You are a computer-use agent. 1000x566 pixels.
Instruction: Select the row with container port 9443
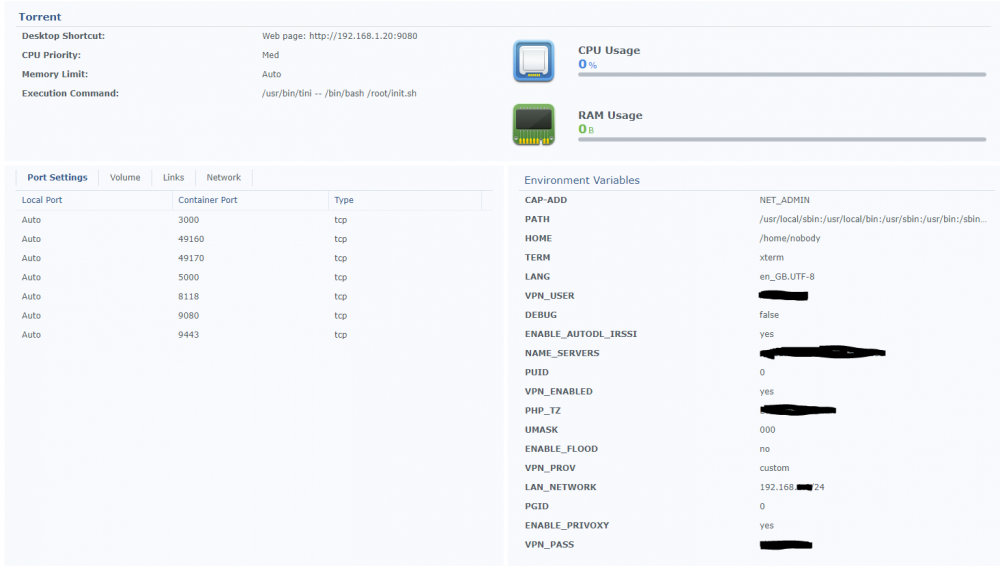254,334
